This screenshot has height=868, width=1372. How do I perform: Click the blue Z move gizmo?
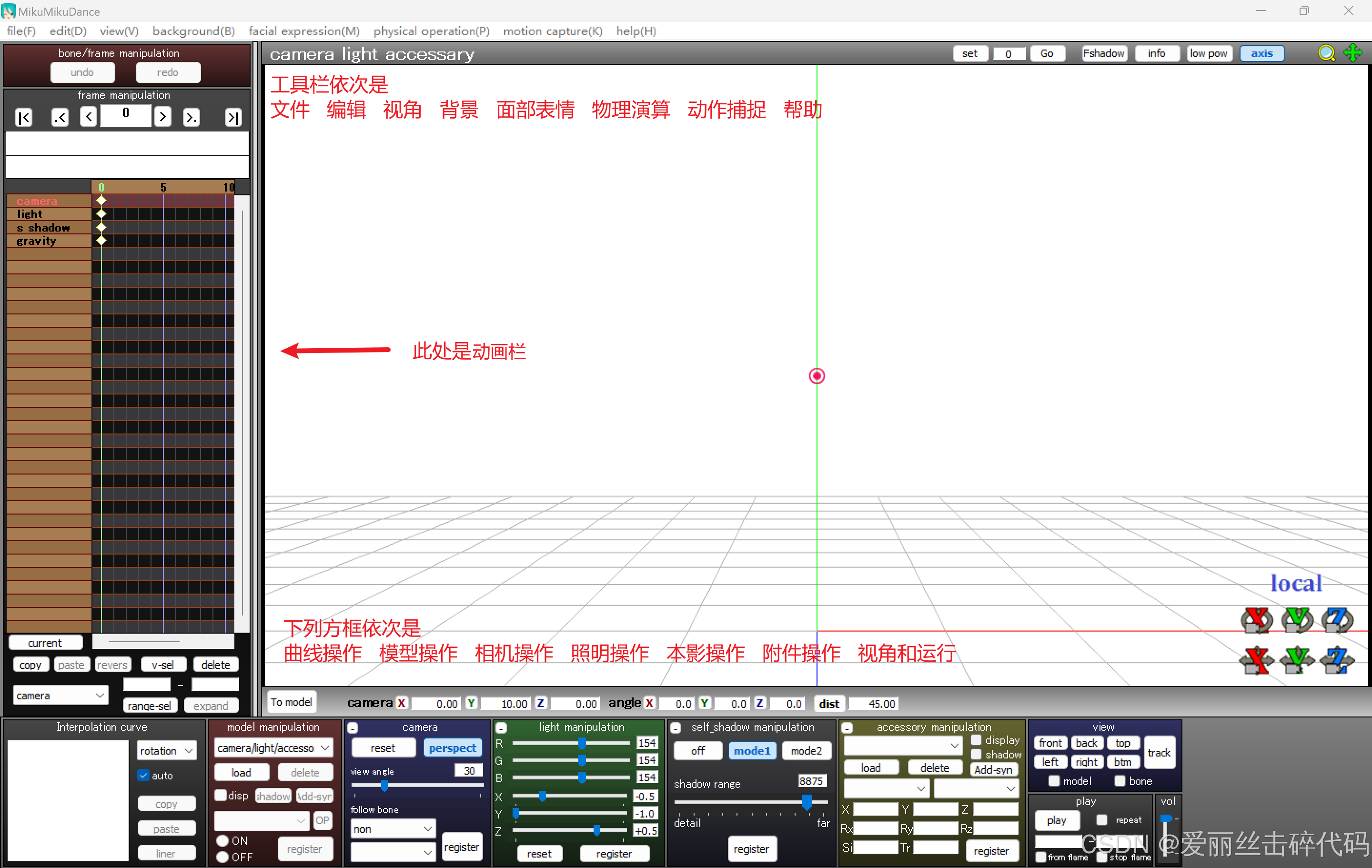[1337, 661]
